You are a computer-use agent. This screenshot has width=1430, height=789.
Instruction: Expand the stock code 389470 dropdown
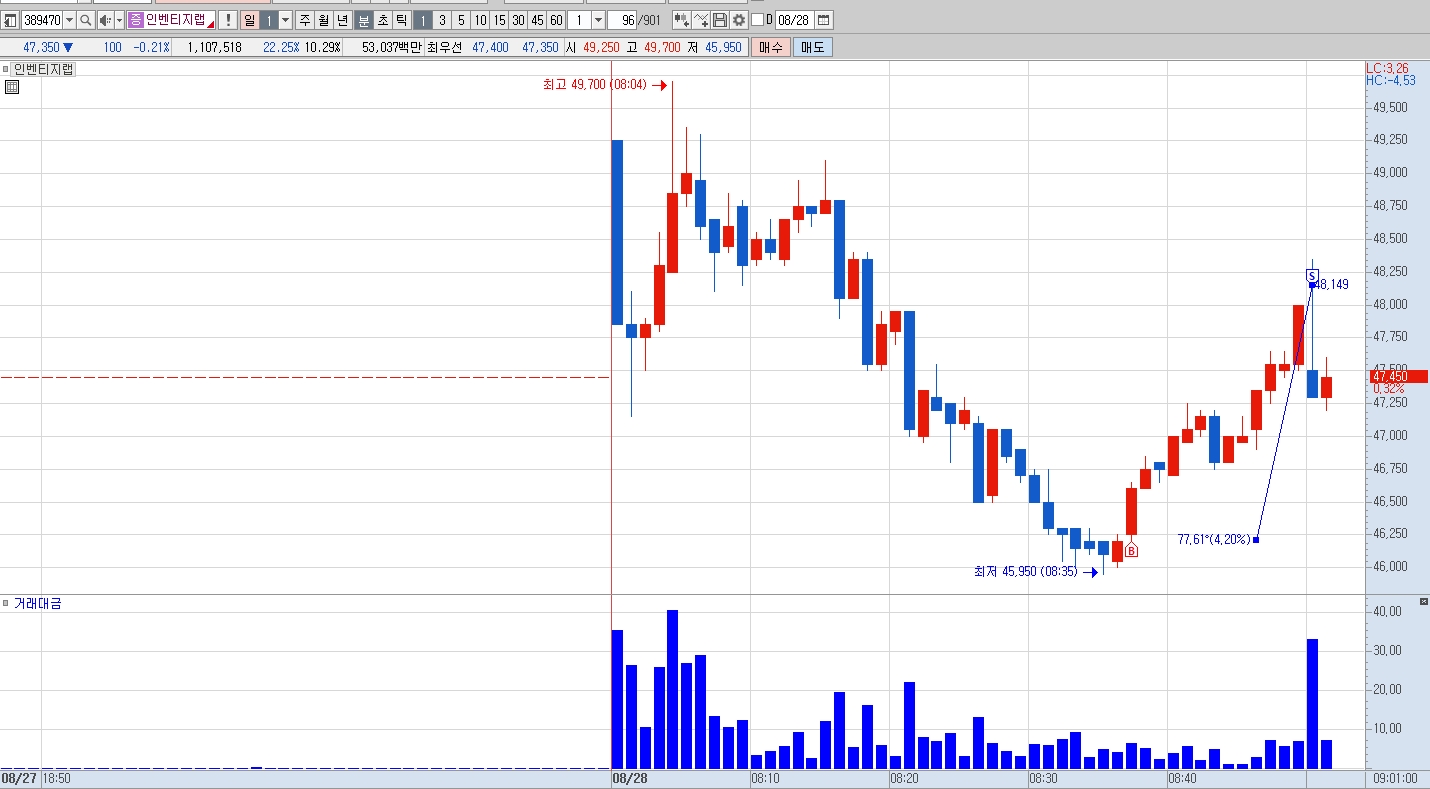(69, 20)
